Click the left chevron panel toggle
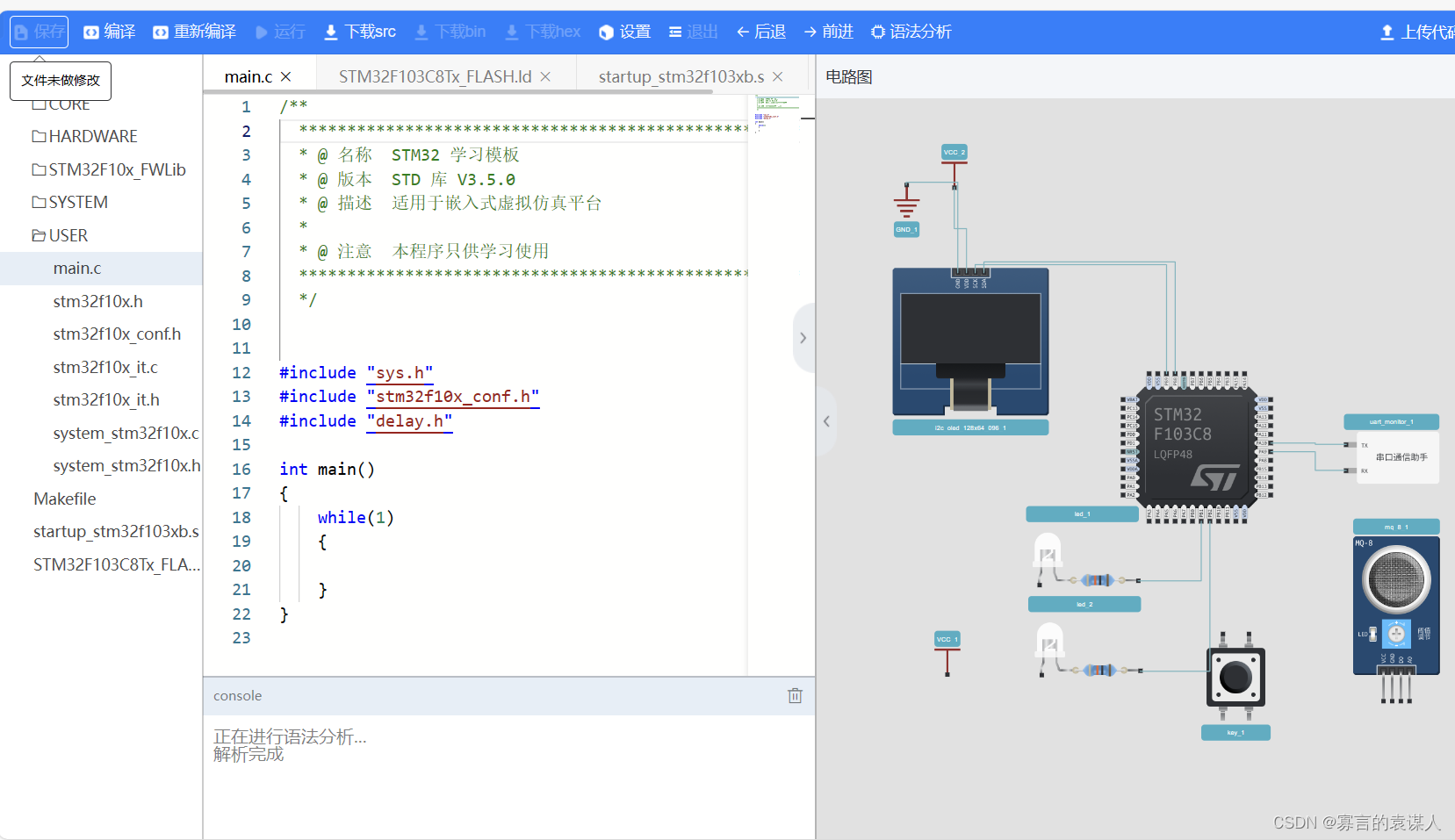Viewport: 1455px width, 840px height. coord(826,421)
